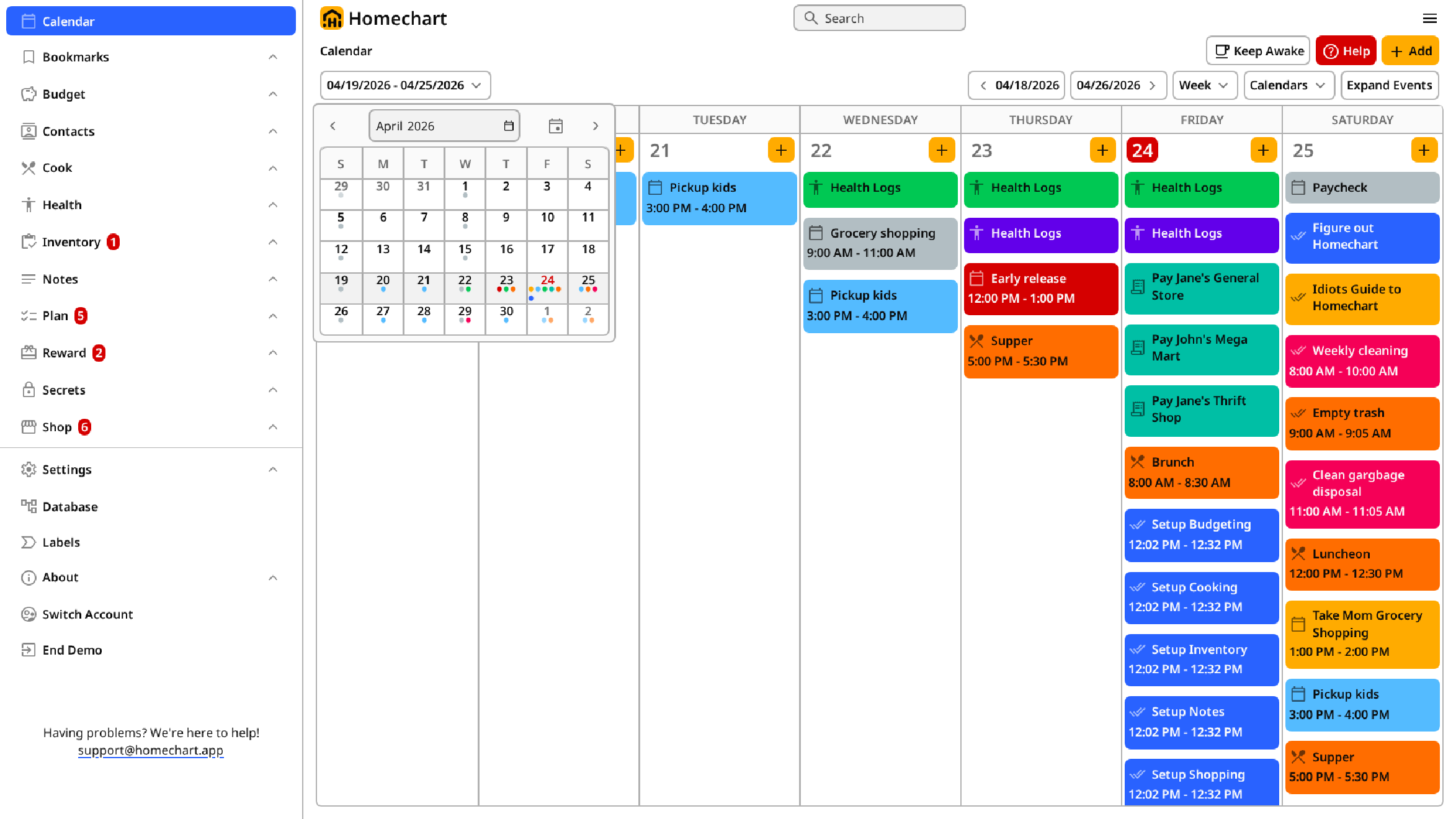Click the Health person icon in sidebar
The image size is (1456, 819).
28,205
